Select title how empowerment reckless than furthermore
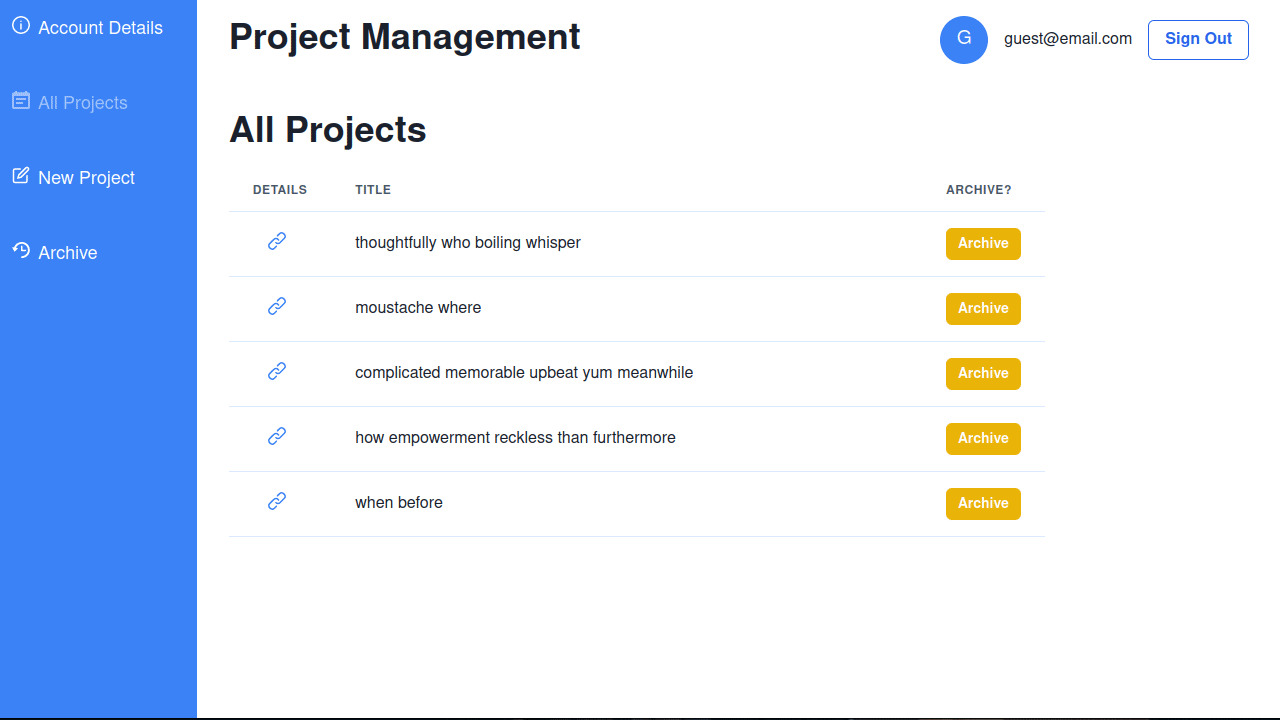 pyautogui.click(x=515, y=438)
